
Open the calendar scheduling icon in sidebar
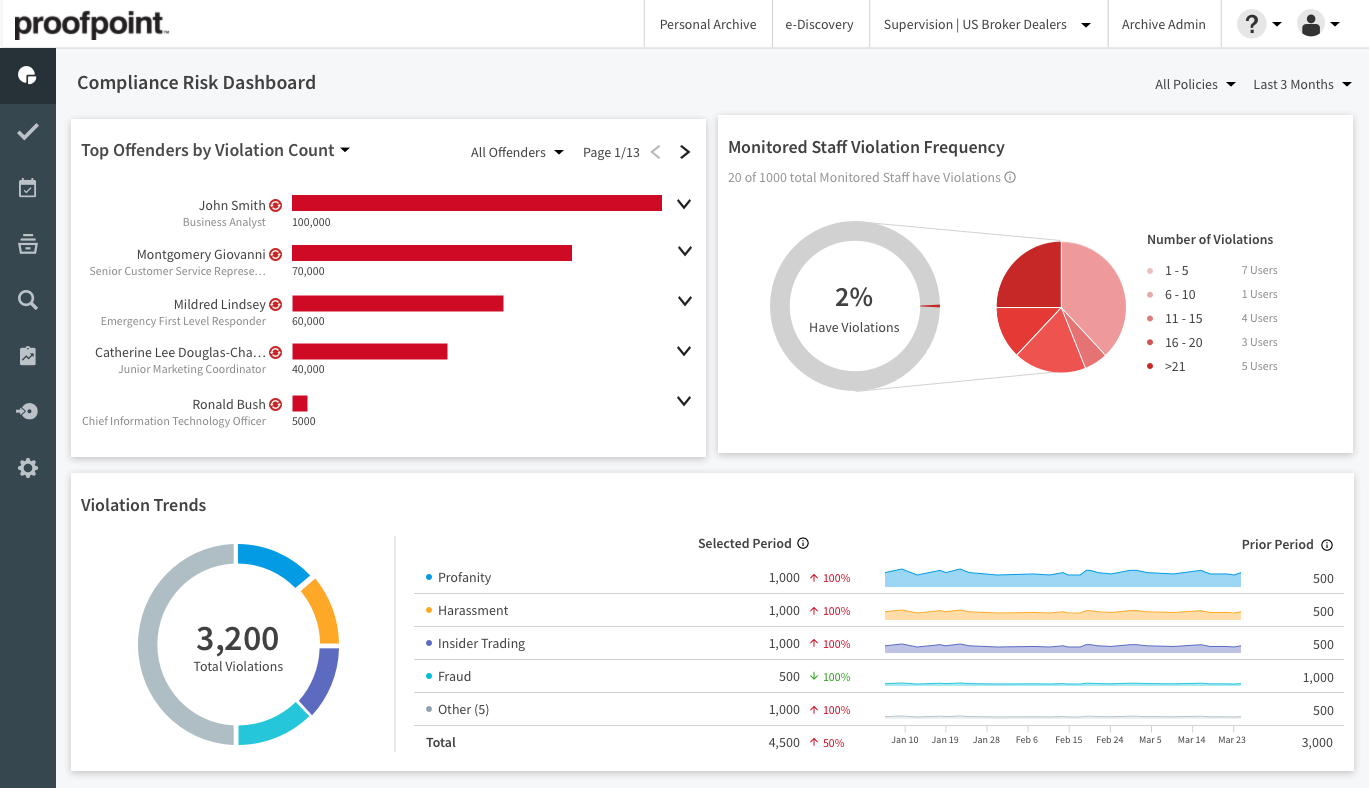[x=27, y=187]
